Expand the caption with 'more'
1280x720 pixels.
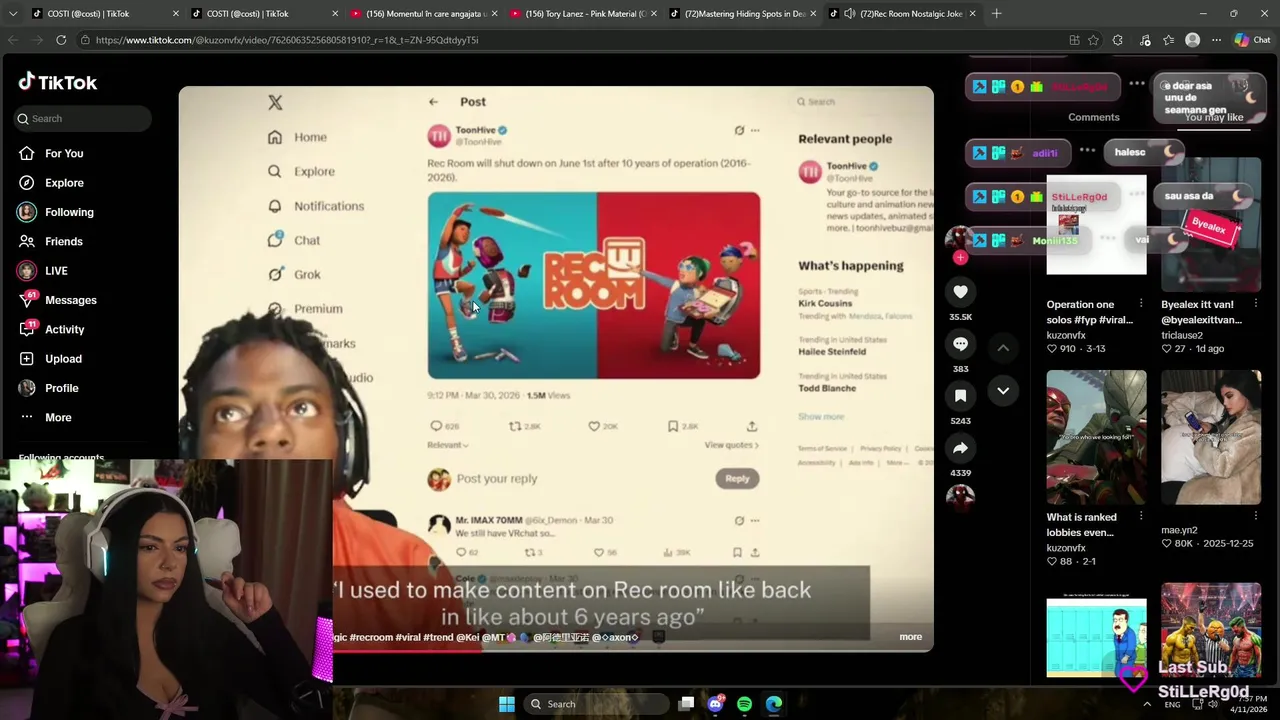click(910, 636)
